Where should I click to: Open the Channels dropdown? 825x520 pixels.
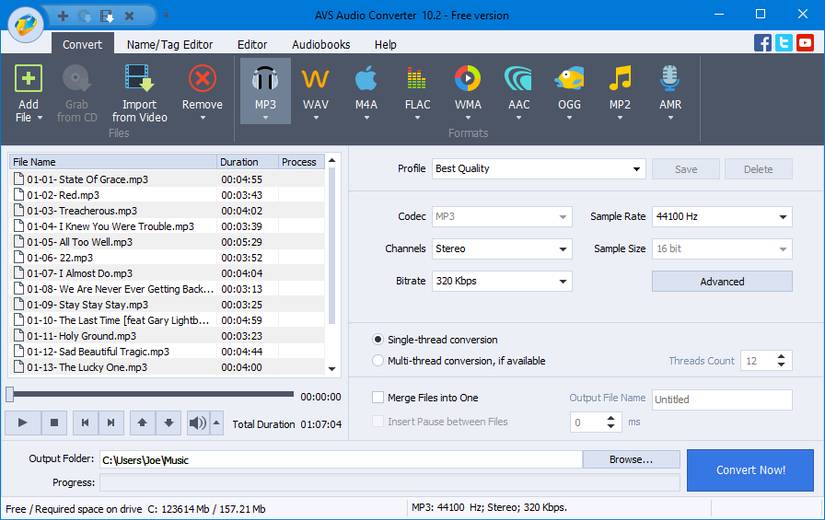502,248
